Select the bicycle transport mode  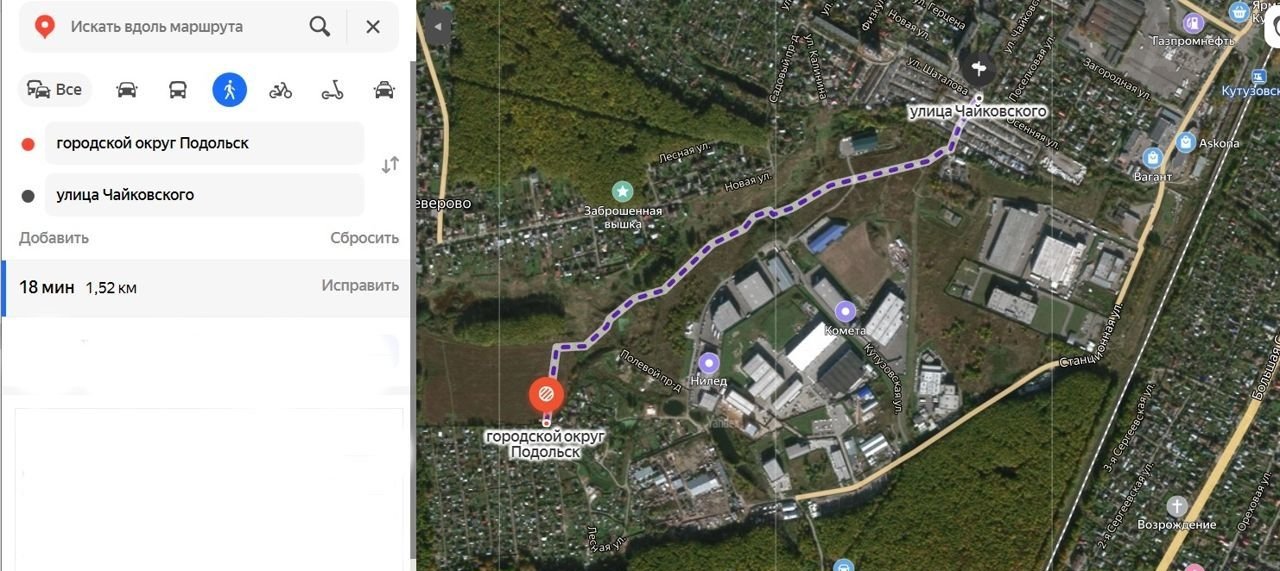(281, 90)
